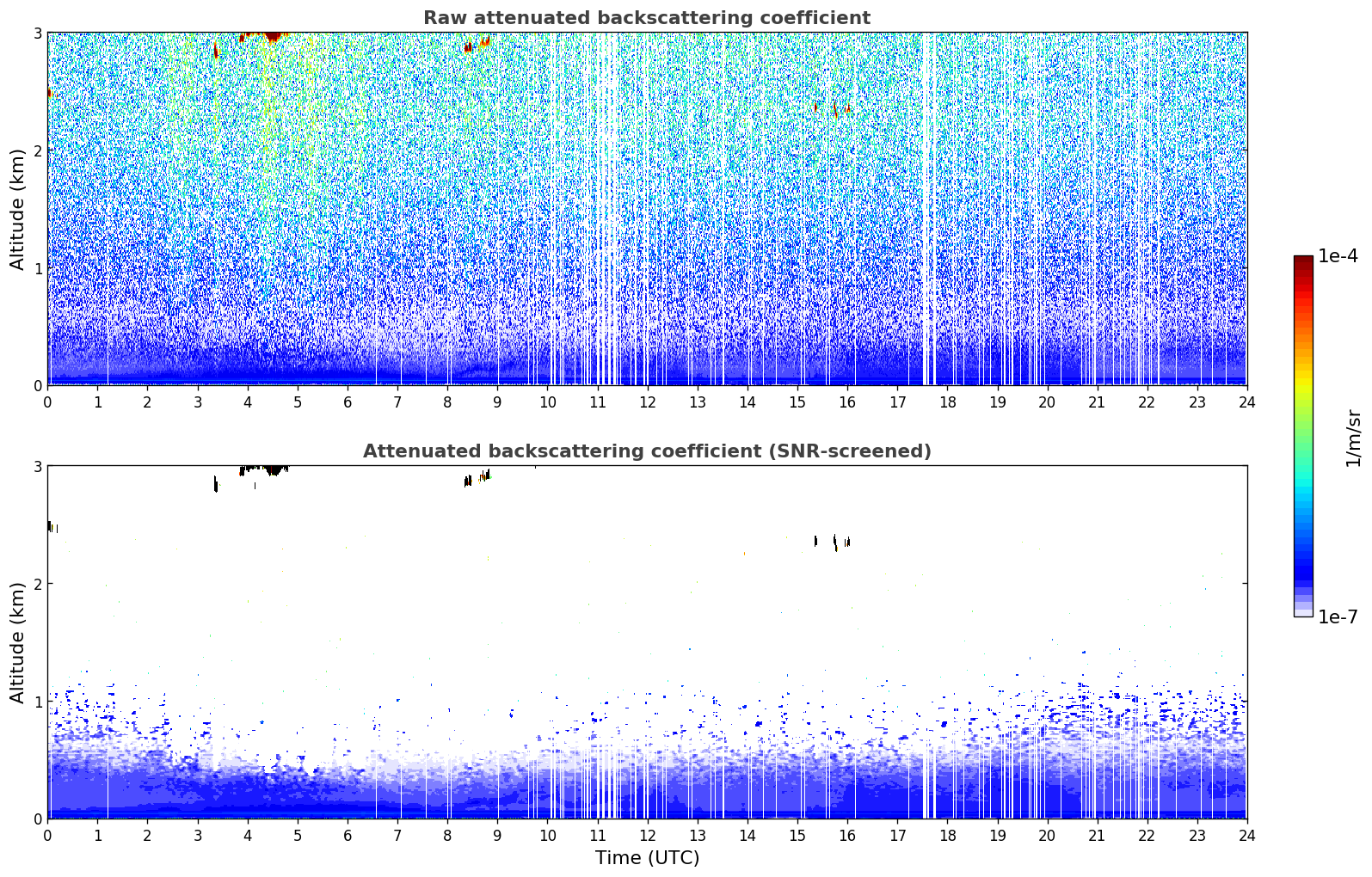
Task: Click altitude tick '1' on the bottom plot
Action: (x=37, y=702)
